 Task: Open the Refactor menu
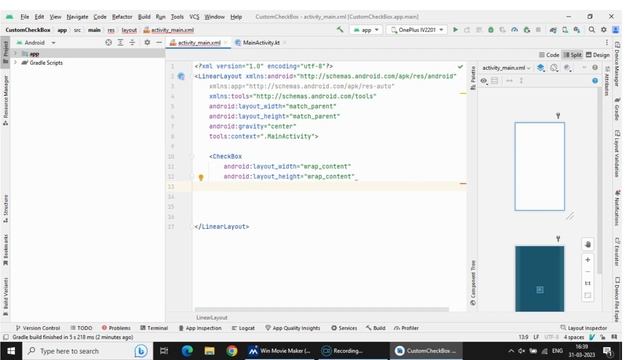122,17
